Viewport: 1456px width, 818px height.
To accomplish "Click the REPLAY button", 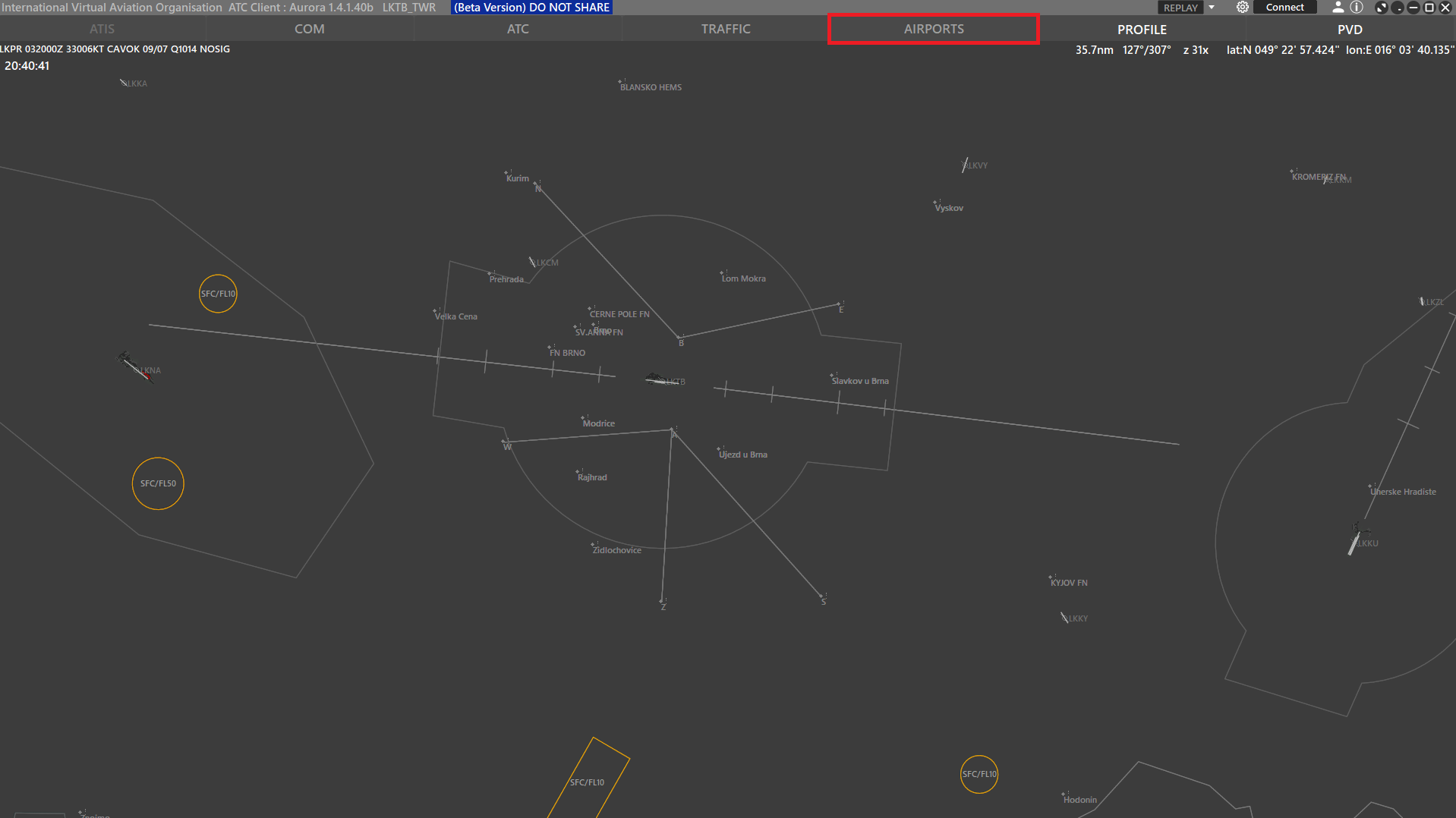I will pos(1180,8).
